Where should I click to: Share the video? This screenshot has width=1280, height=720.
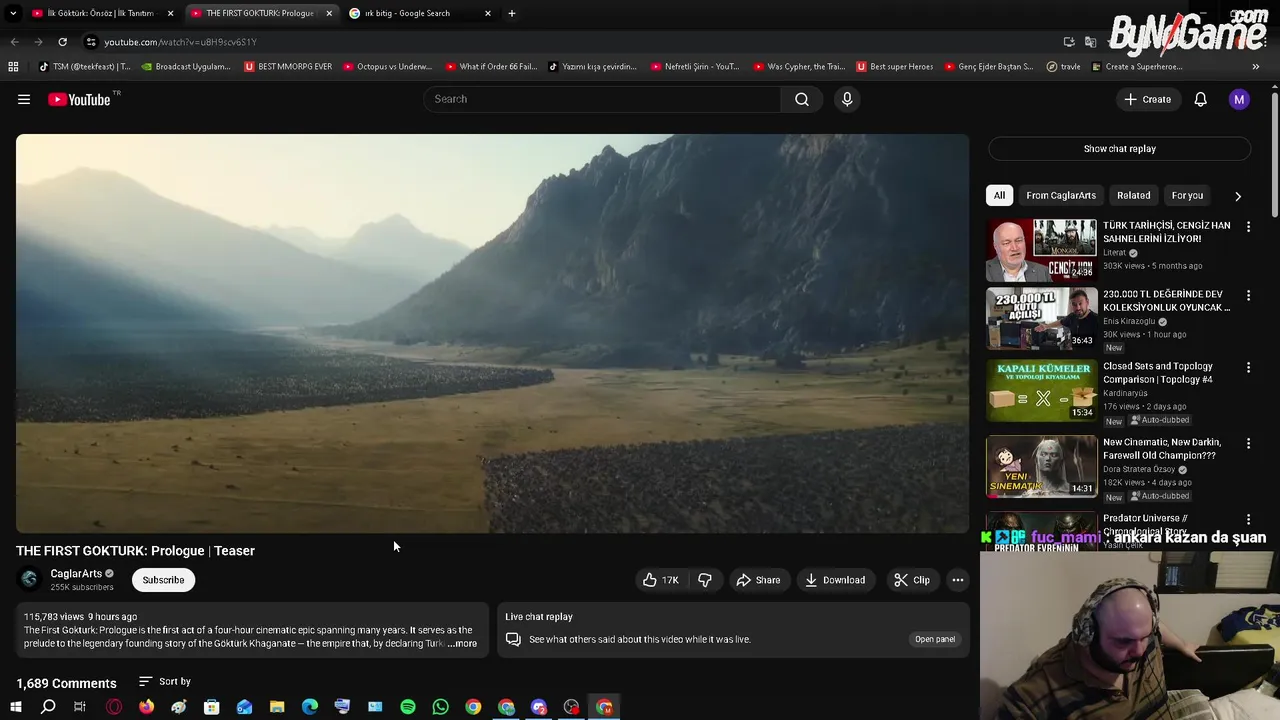pos(758,580)
